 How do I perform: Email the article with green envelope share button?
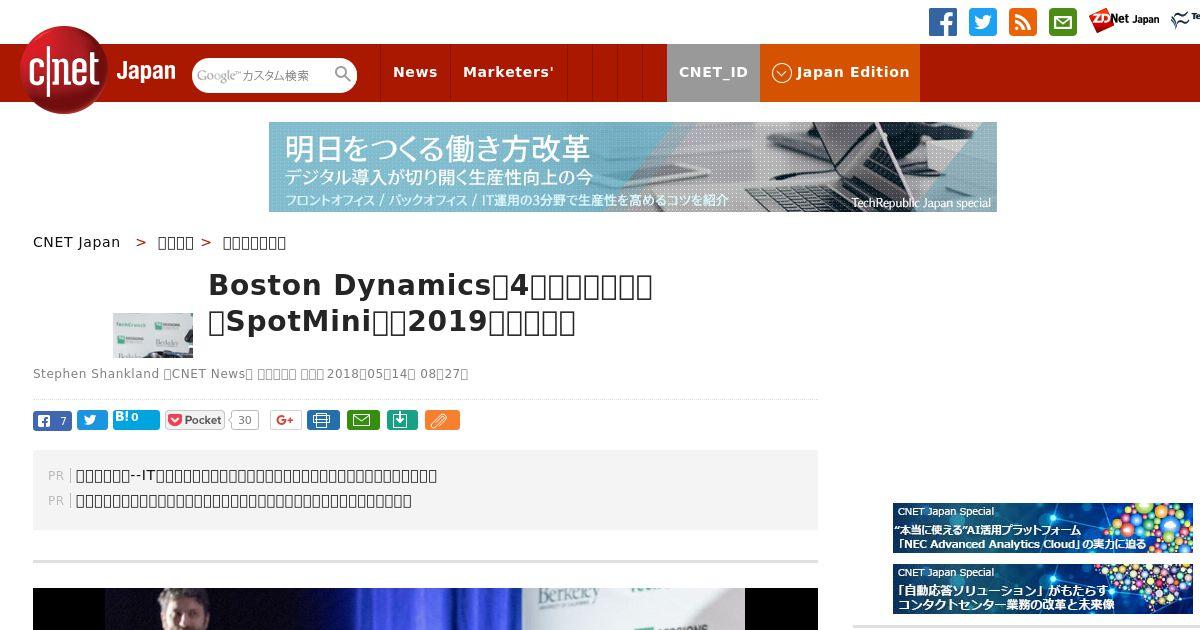pos(363,420)
